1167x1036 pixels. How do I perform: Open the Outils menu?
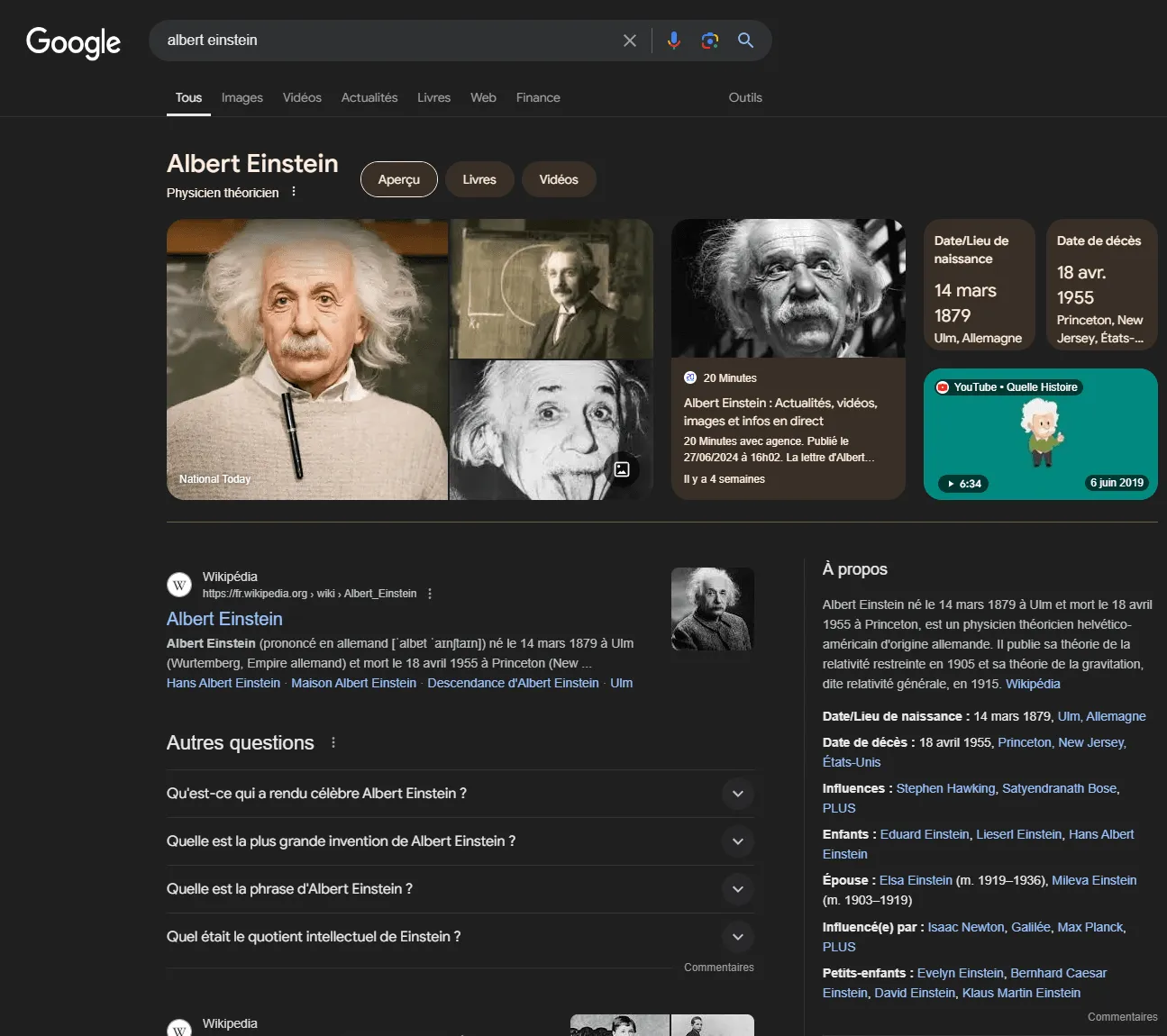(745, 97)
